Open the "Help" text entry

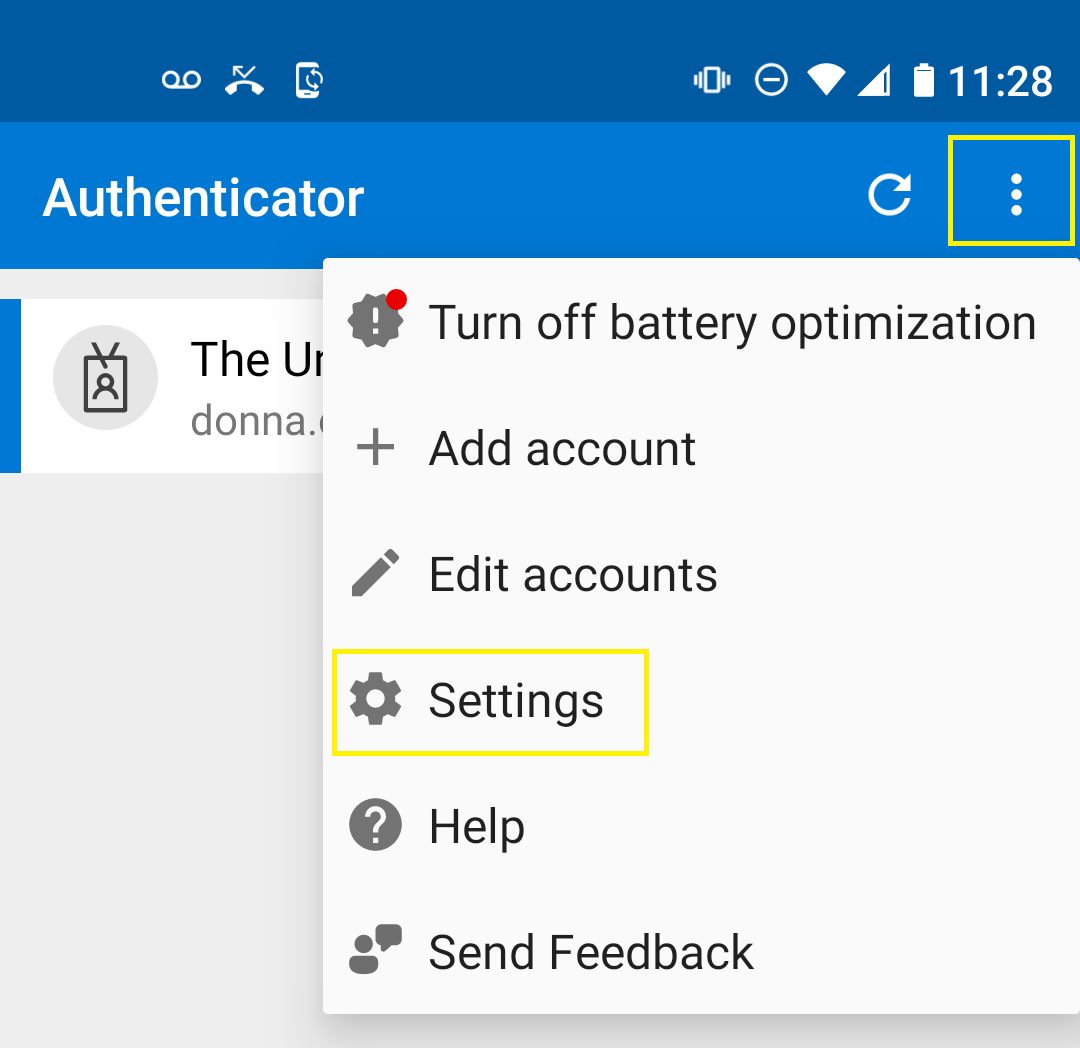tap(477, 827)
